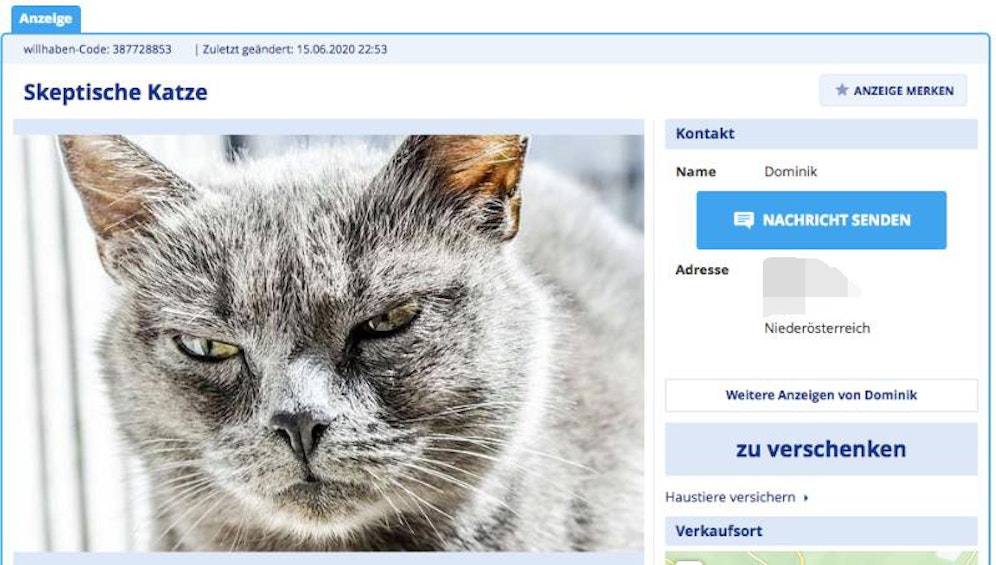Open the Anzeige tab
Screen dimensions: 996x565
tap(46, 18)
